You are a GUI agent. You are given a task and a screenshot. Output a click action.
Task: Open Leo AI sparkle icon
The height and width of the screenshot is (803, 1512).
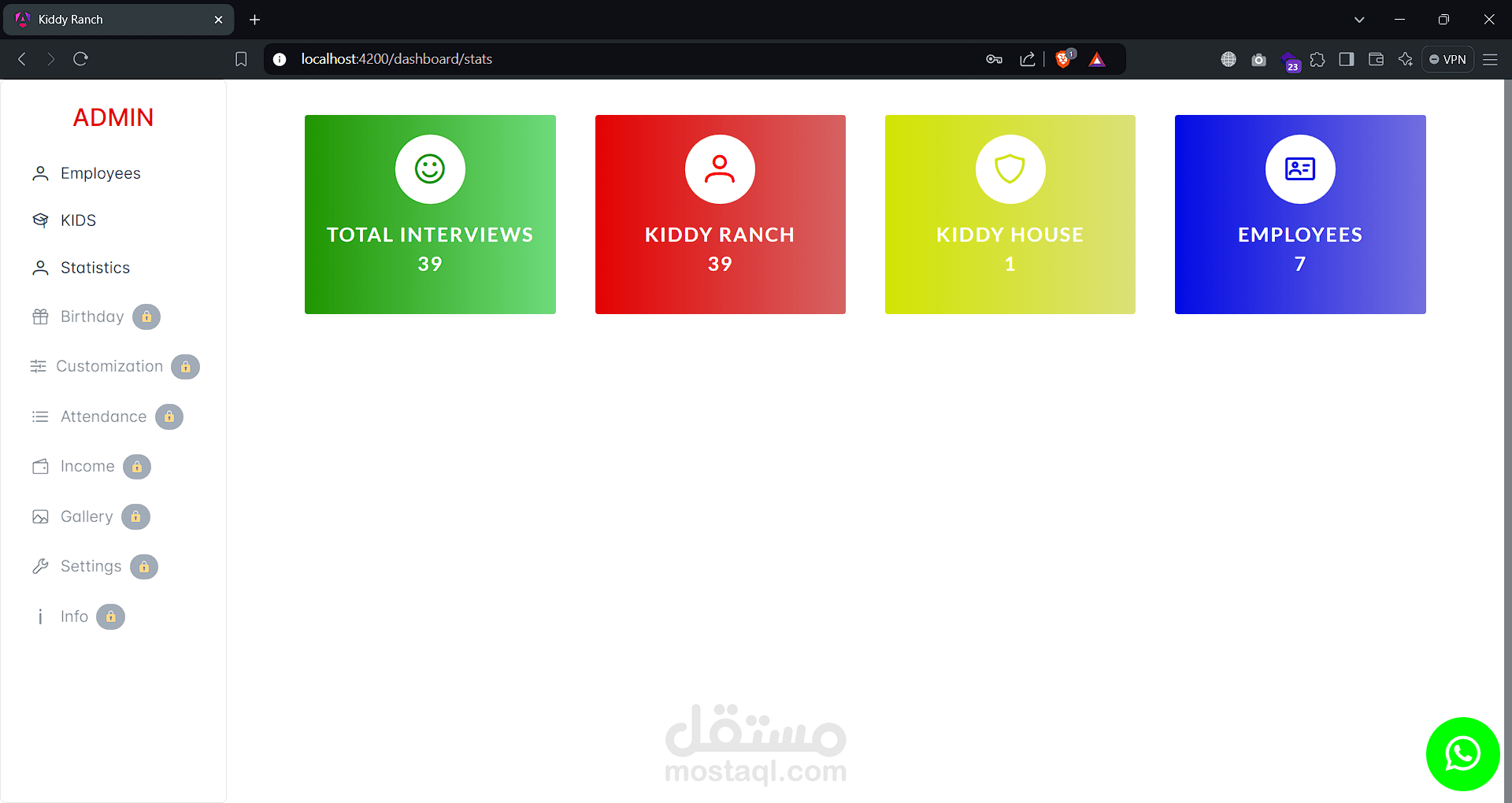(x=1406, y=59)
